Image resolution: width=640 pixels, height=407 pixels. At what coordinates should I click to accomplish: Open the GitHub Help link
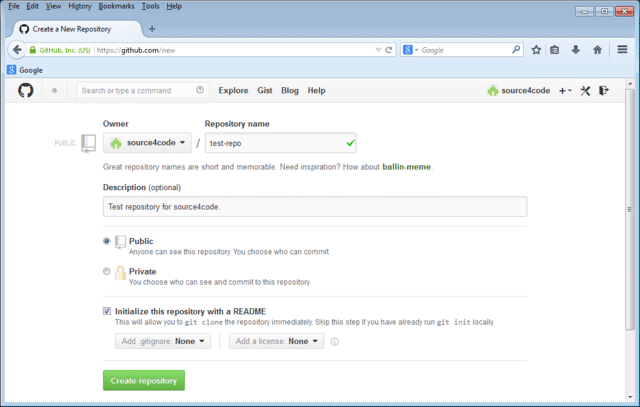[x=316, y=91]
